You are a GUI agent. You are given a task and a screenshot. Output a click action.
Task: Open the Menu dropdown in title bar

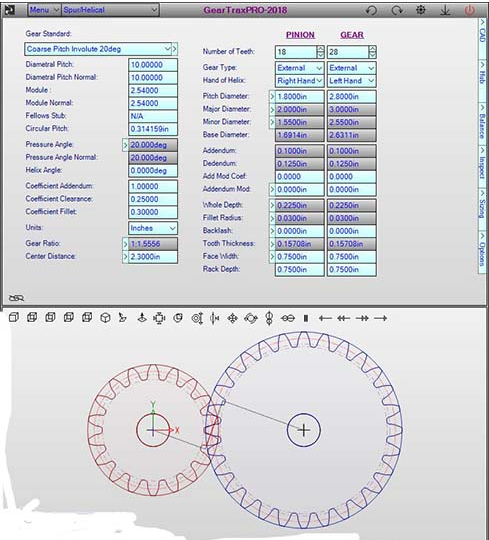point(44,10)
